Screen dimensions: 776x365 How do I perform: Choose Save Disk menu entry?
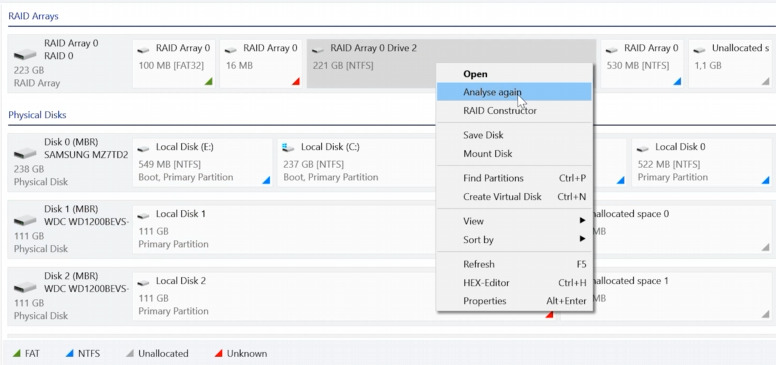(x=514, y=135)
